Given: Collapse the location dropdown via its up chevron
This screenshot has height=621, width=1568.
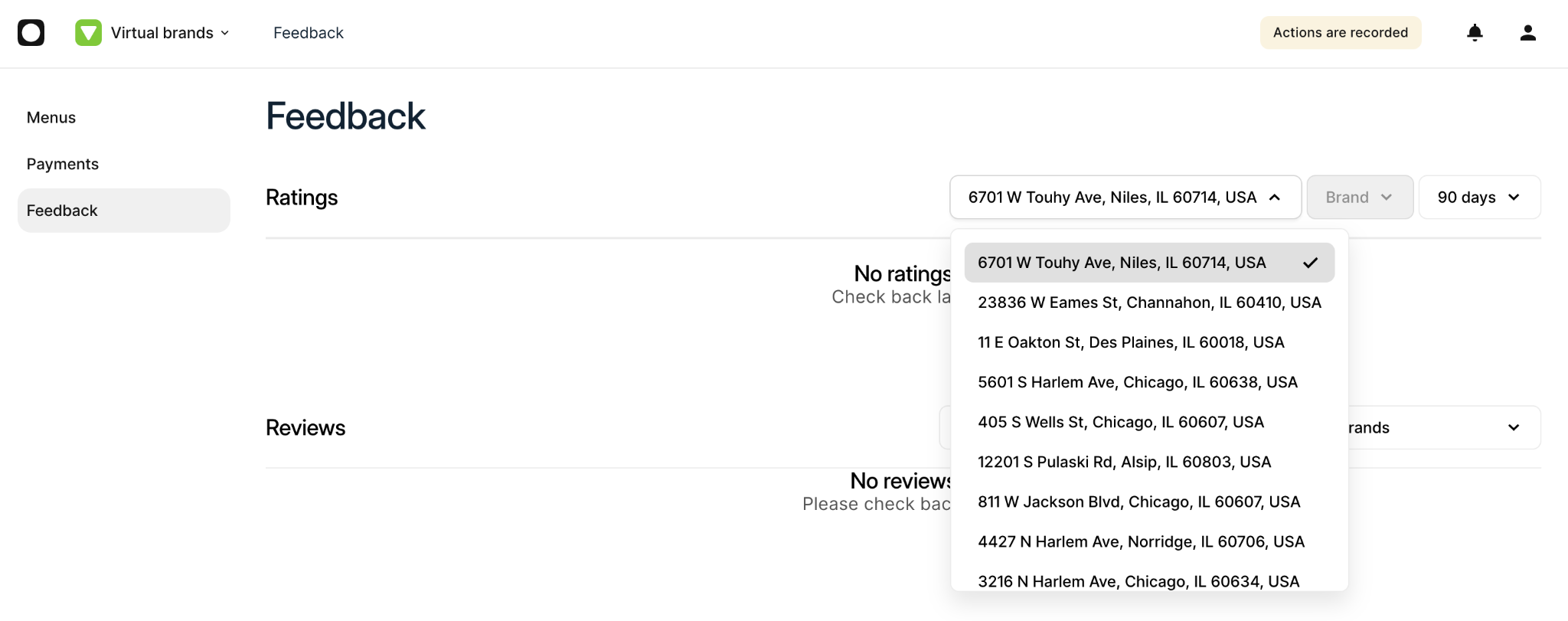Looking at the screenshot, I should [1275, 198].
